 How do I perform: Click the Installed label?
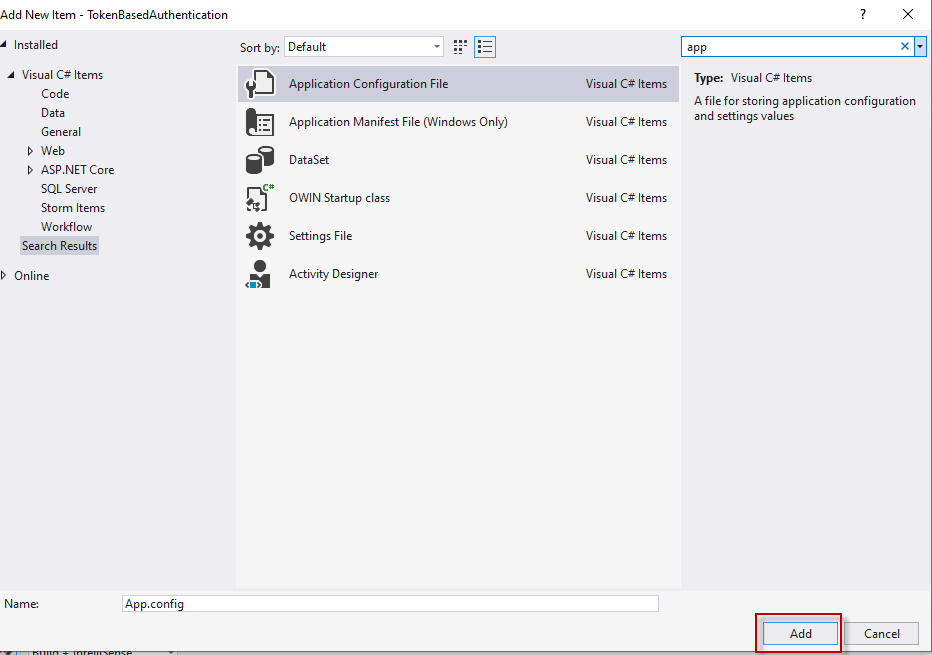click(36, 45)
